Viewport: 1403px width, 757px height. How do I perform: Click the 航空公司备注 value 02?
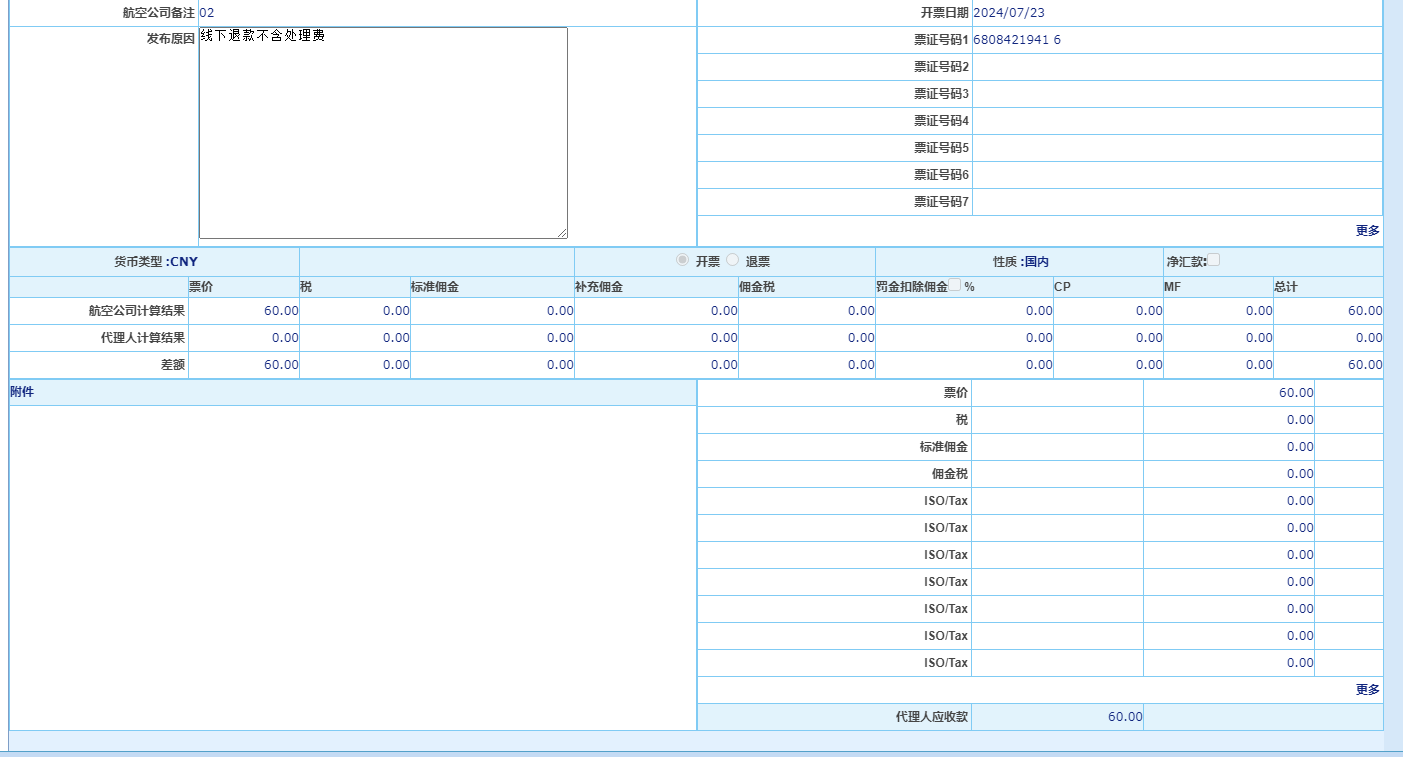[x=206, y=13]
